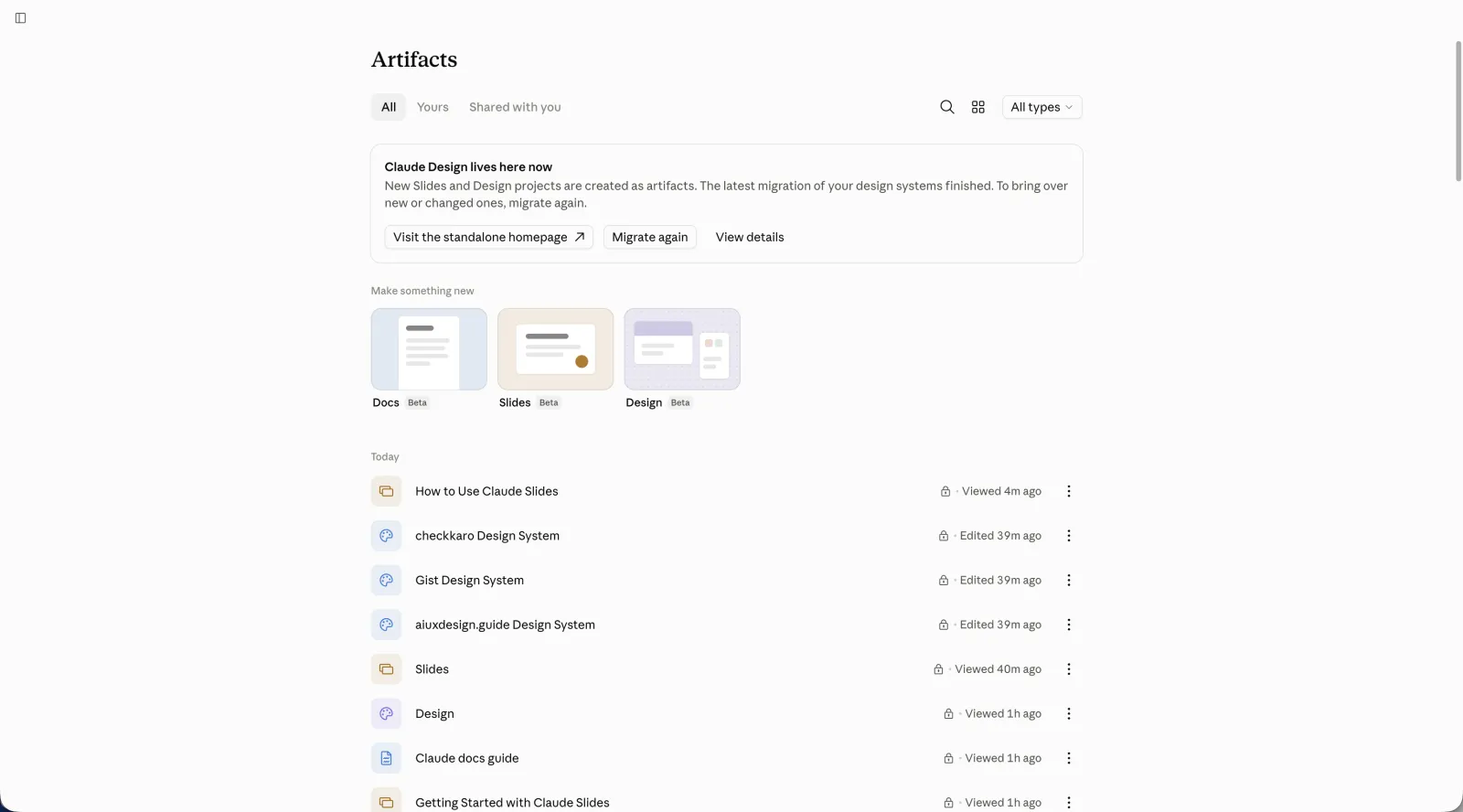The height and width of the screenshot is (812, 1463).
Task: Open checkkaro Design System
Action: [x=487, y=536]
